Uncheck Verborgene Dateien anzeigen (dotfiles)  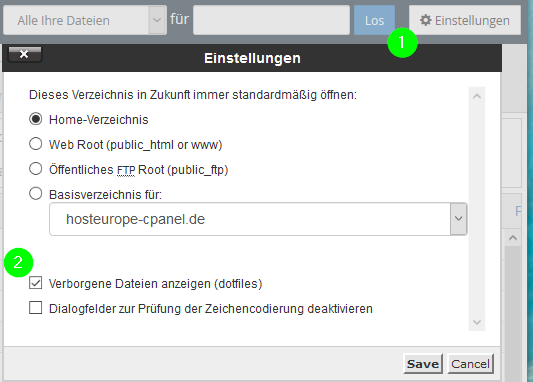pos(36,283)
